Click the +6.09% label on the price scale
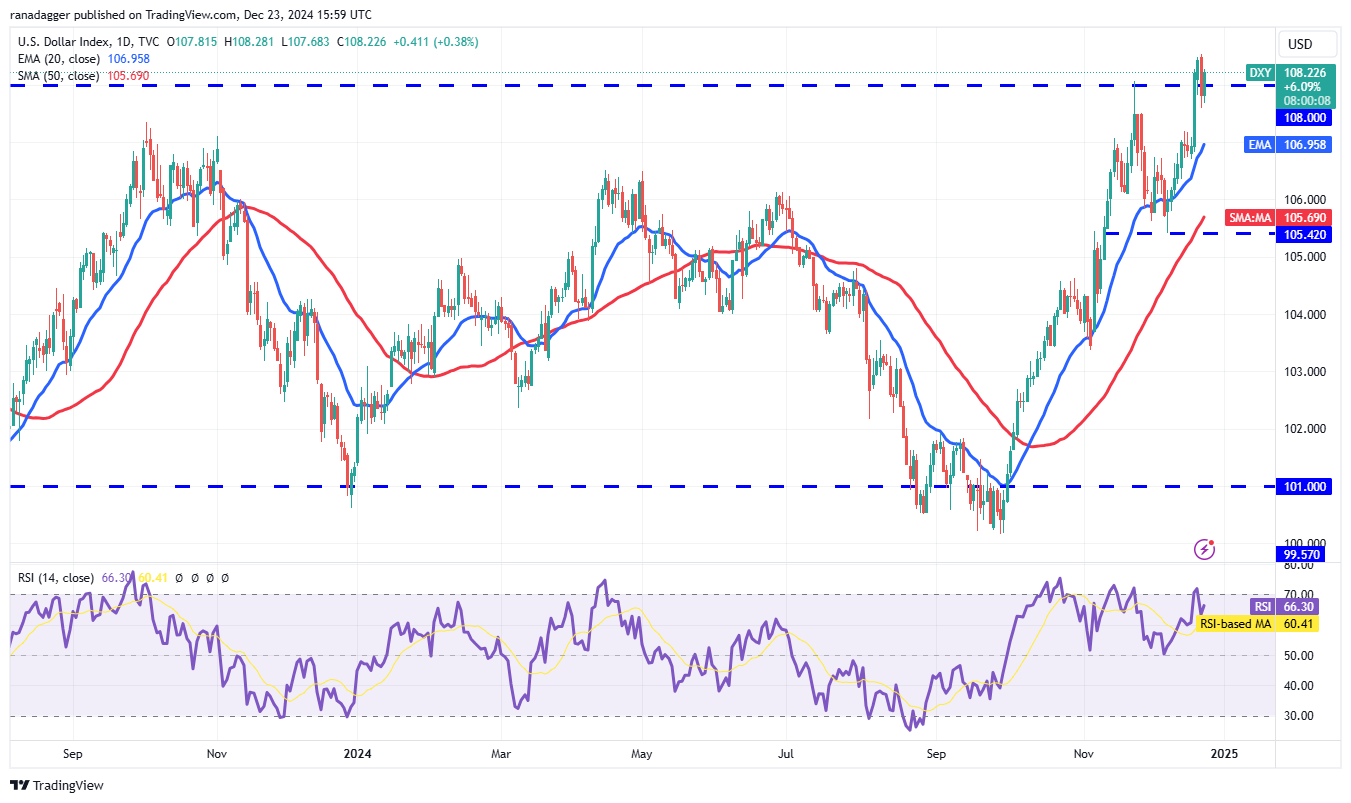 click(1304, 86)
